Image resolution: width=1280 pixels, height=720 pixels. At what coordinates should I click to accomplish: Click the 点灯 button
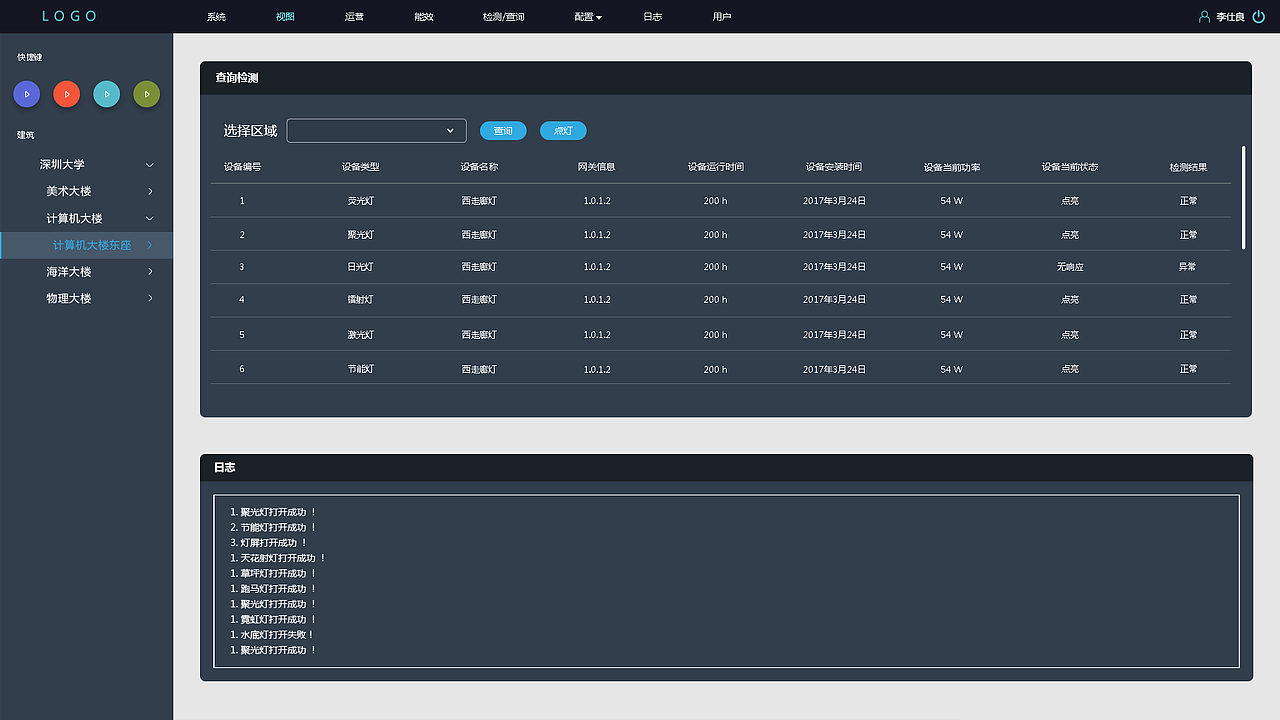click(x=563, y=131)
